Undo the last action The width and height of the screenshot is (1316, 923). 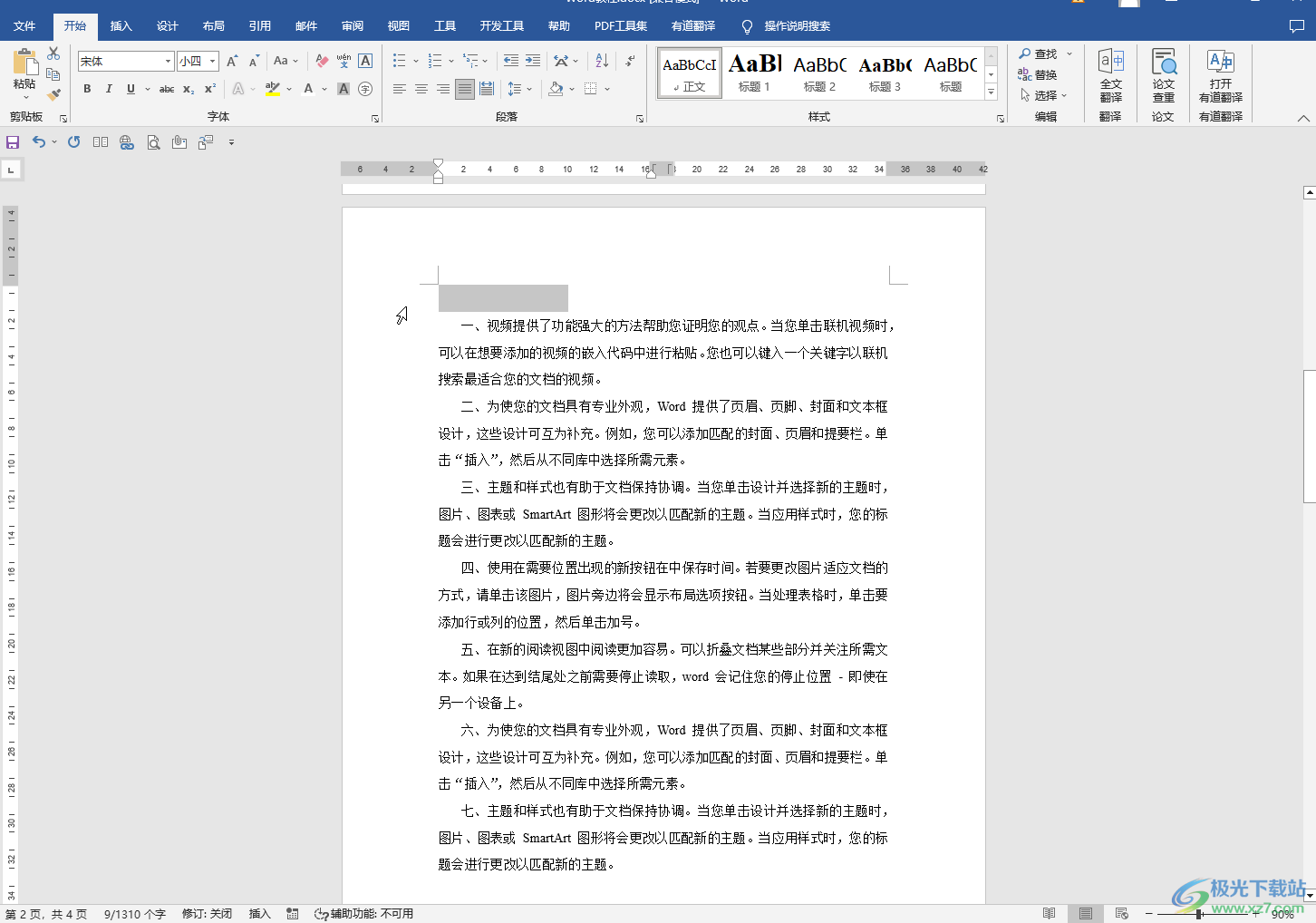(x=39, y=142)
